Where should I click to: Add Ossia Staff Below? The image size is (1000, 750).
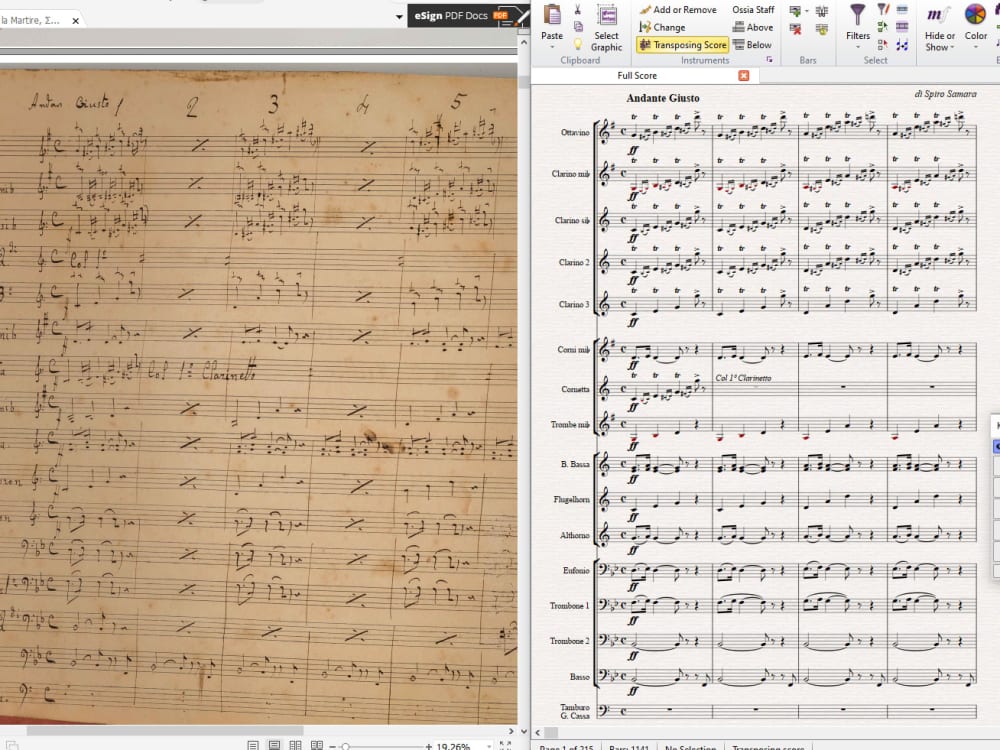752,45
